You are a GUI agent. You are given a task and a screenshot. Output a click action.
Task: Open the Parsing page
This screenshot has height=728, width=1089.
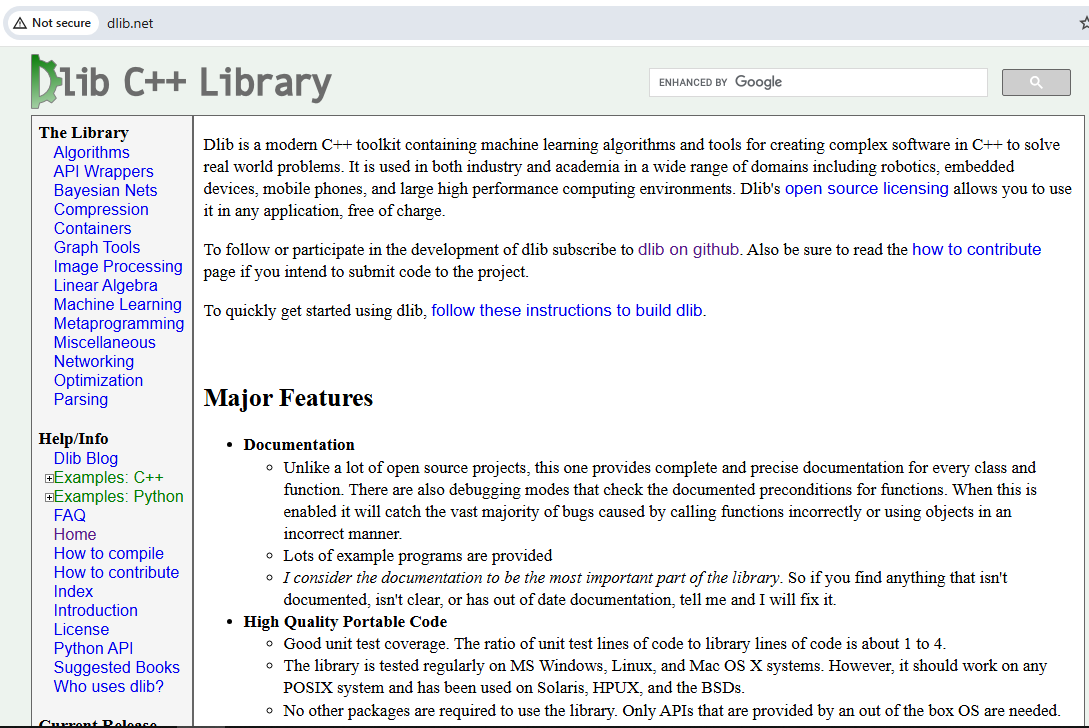click(x=81, y=399)
